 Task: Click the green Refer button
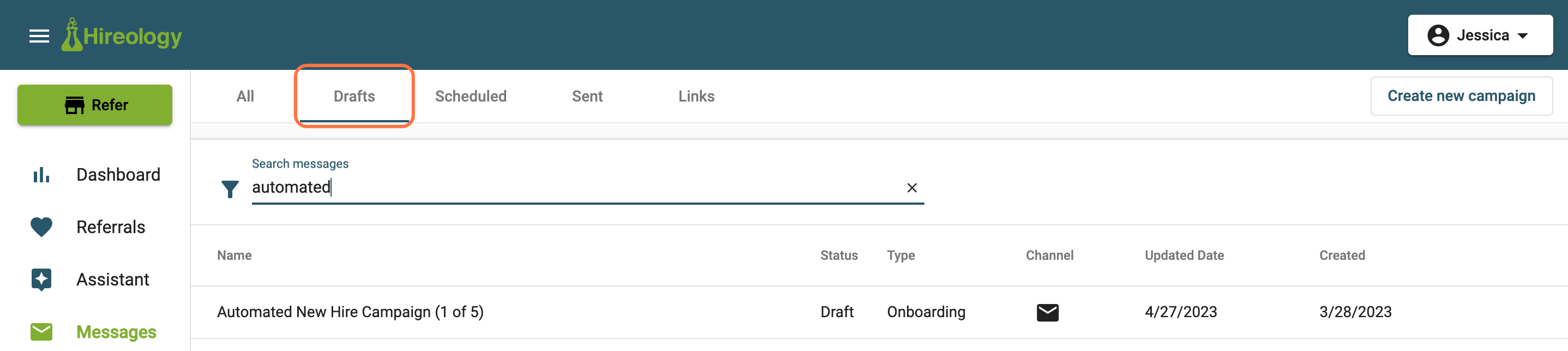click(95, 105)
